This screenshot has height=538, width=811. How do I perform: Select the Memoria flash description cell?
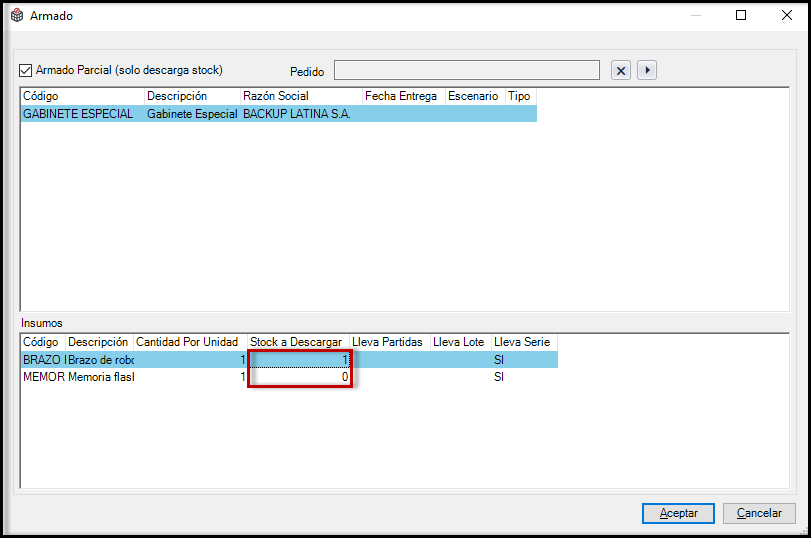pyautogui.click(x=99, y=377)
